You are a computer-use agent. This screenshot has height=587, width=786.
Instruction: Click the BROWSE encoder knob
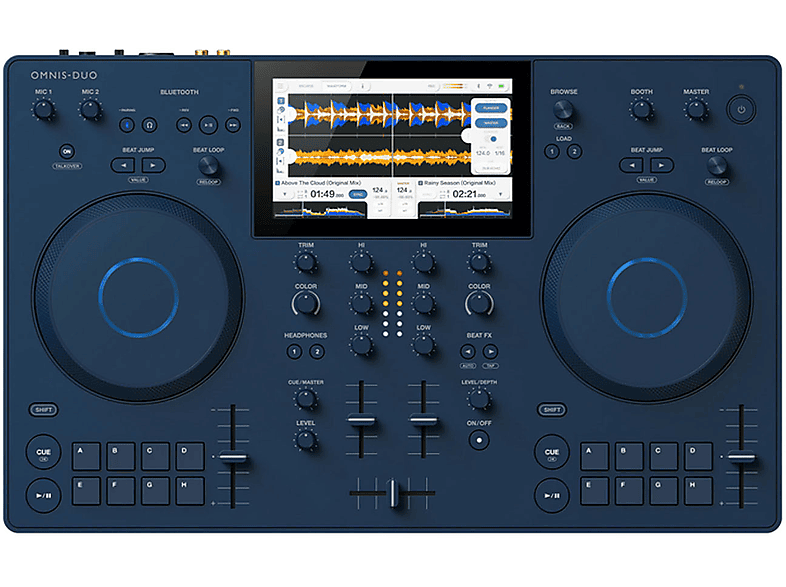563,109
